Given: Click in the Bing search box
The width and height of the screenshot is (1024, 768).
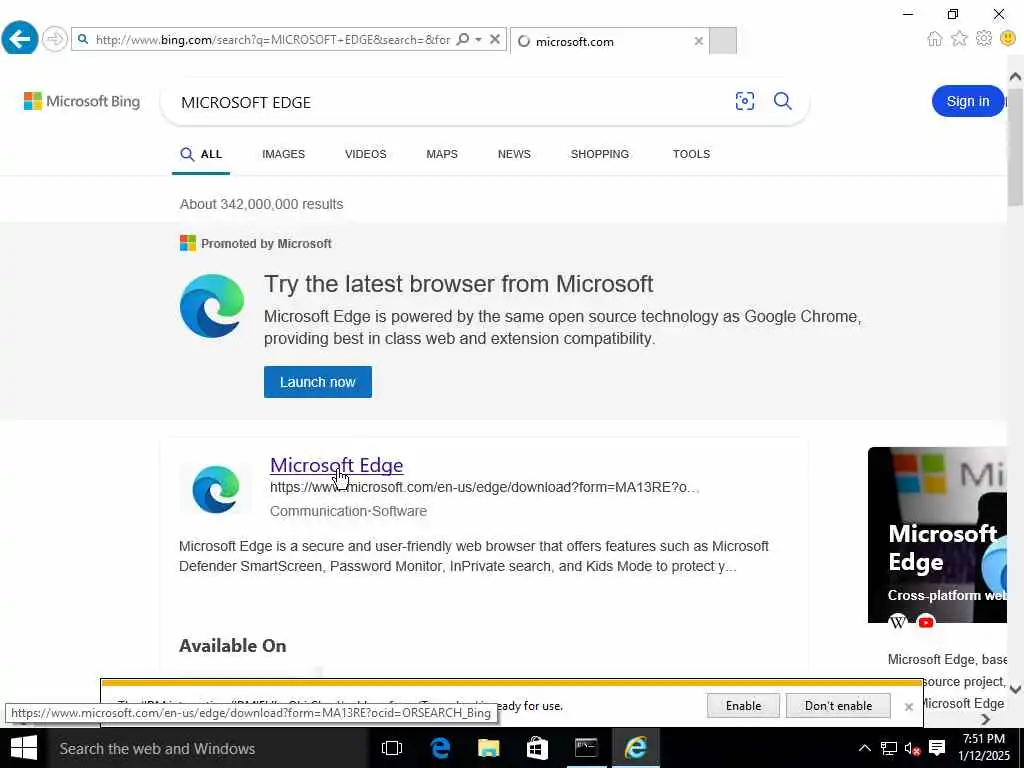Looking at the screenshot, I should coord(451,102).
